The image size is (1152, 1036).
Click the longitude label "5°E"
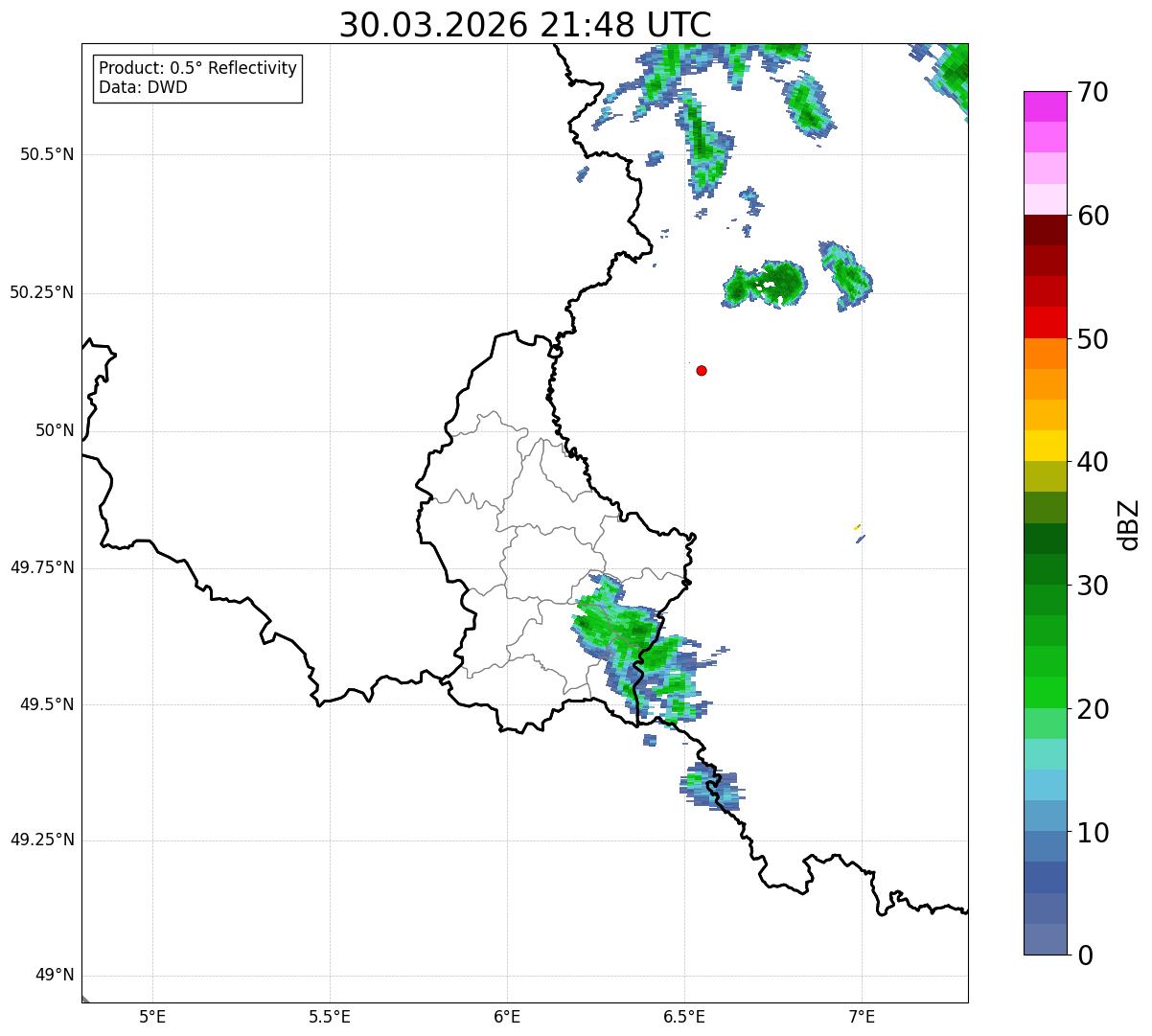click(152, 1016)
